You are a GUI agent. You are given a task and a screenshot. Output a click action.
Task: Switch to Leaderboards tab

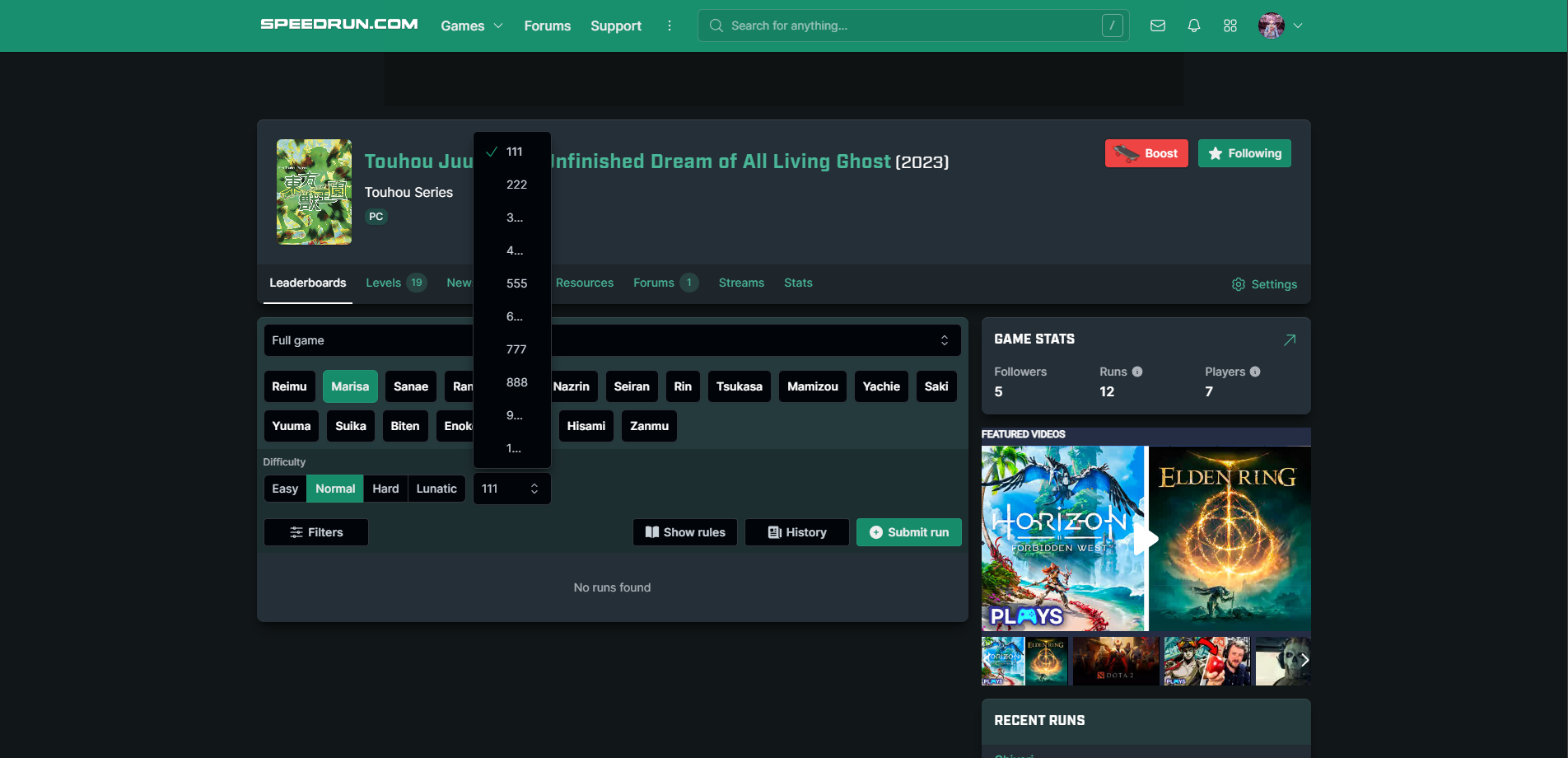308,283
